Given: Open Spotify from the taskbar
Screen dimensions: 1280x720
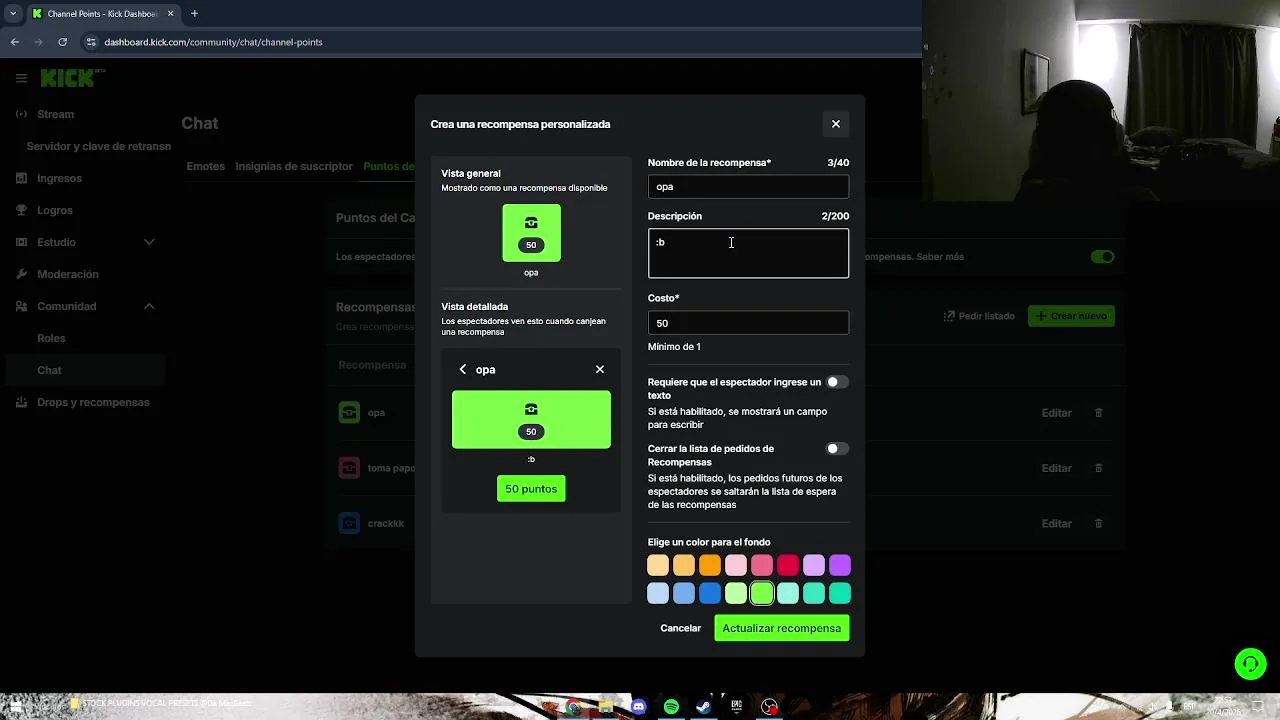Looking at the screenshot, I should coord(671,707).
